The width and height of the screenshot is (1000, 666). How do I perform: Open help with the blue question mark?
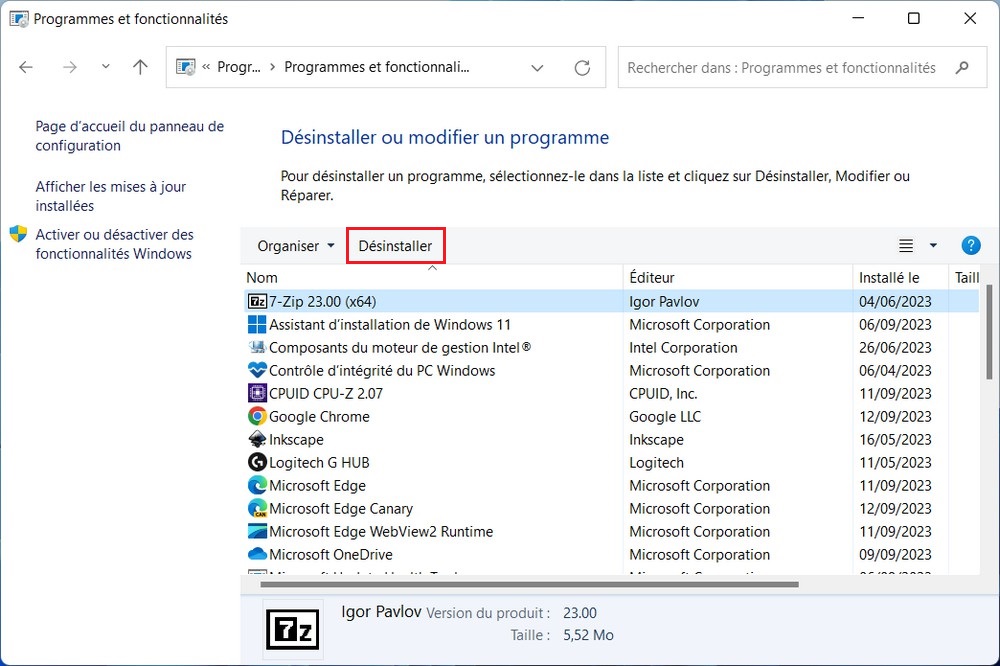point(970,245)
